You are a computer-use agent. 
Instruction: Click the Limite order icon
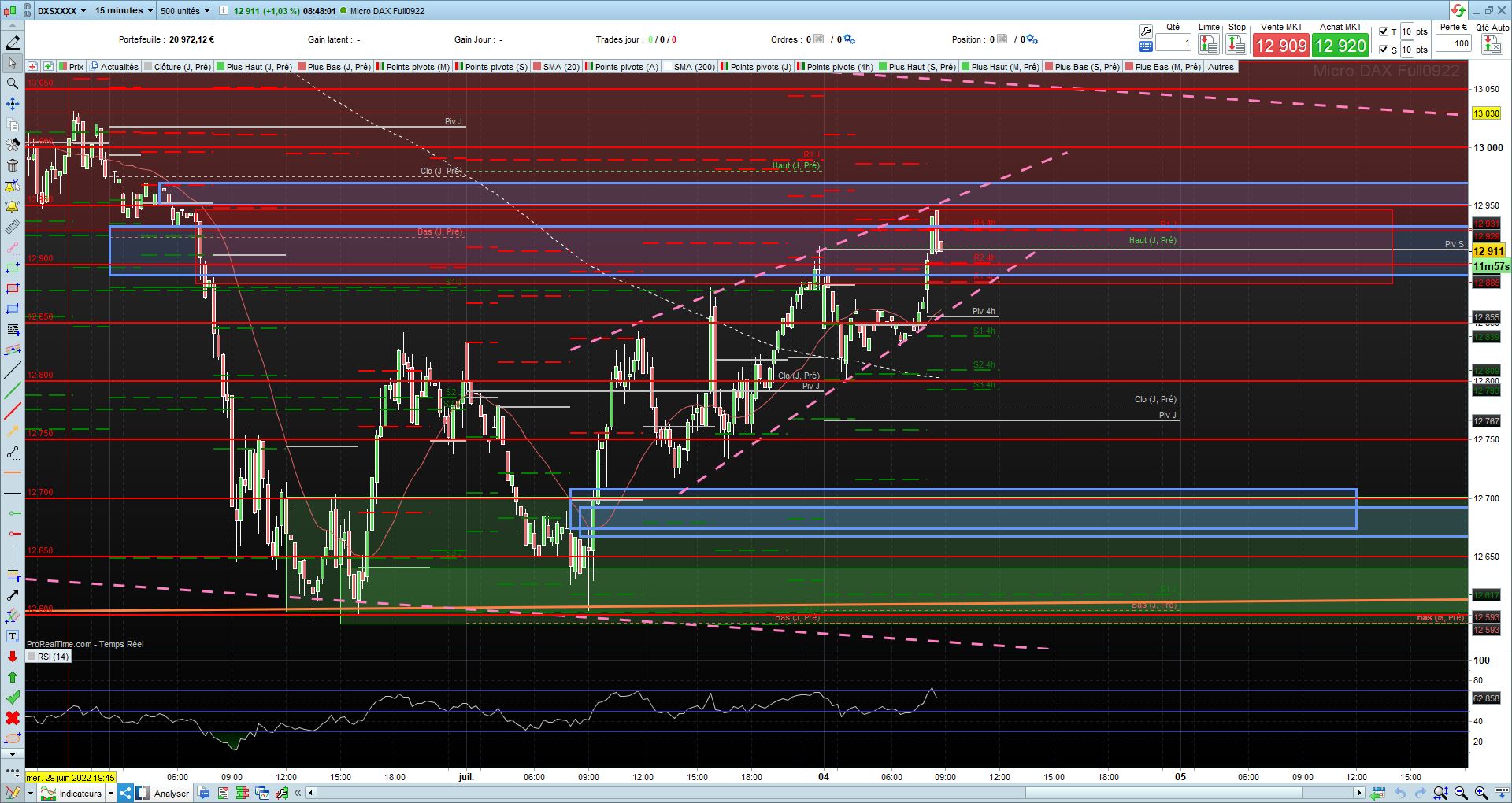(x=1209, y=45)
